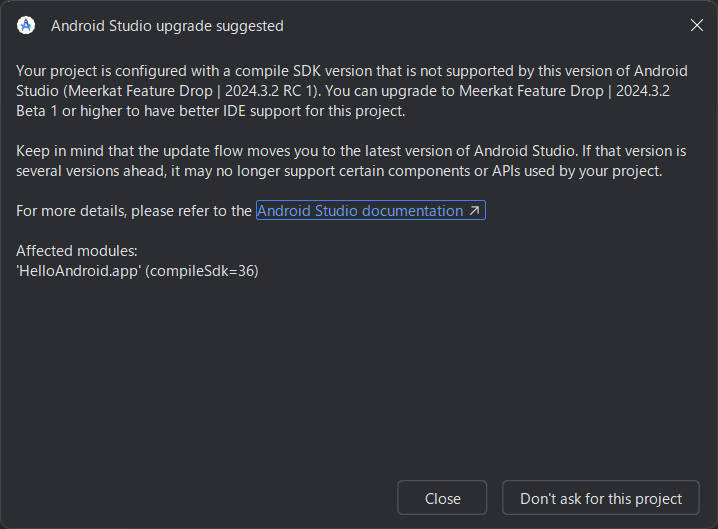The image size is (718, 529).
Task: Click the 'Affected modules:' label
Action: [76, 251]
